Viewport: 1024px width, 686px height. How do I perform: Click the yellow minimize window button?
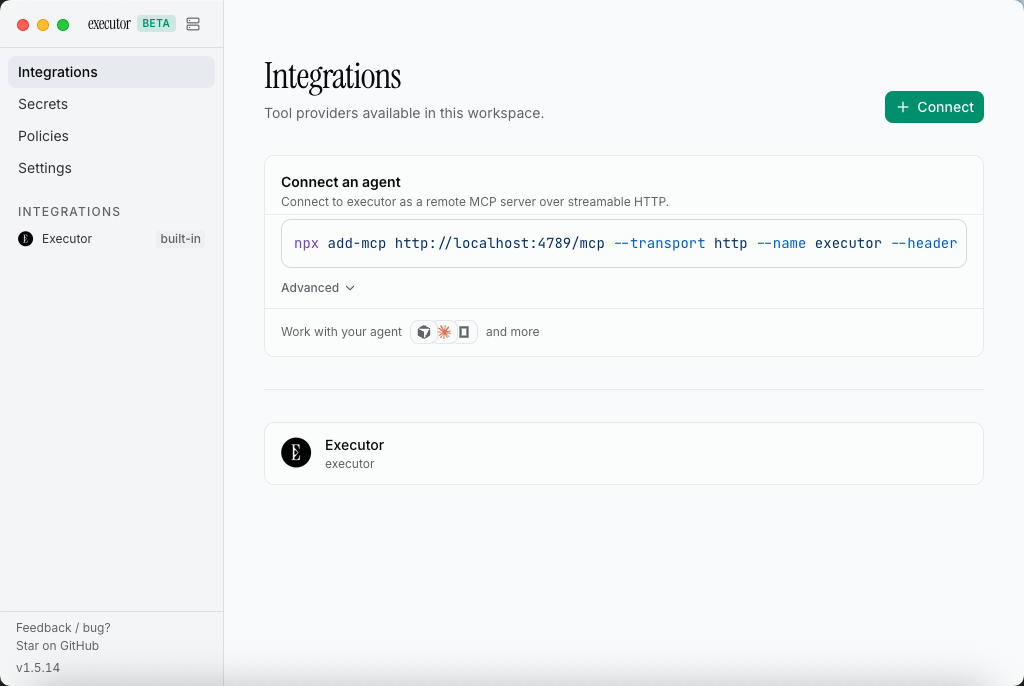coord(43,25)
